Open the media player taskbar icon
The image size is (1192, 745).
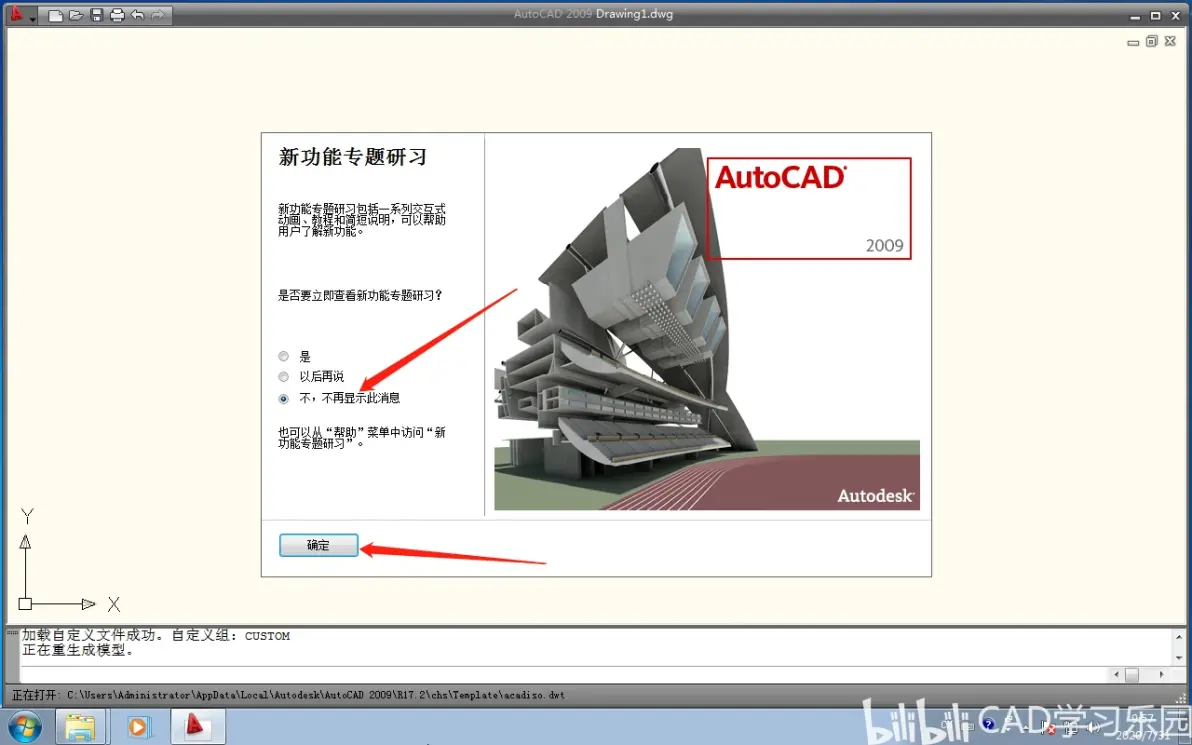(138, 728)
